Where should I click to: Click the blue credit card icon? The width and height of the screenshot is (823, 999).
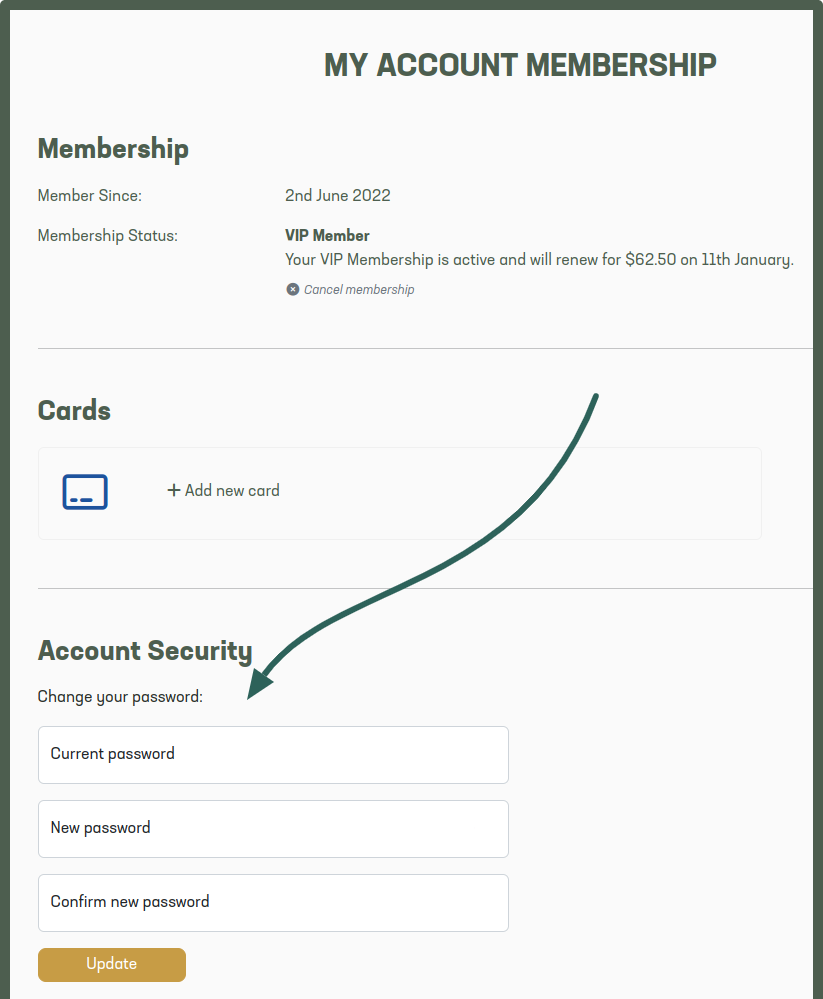pyautogui.click(x=85, y=492)
